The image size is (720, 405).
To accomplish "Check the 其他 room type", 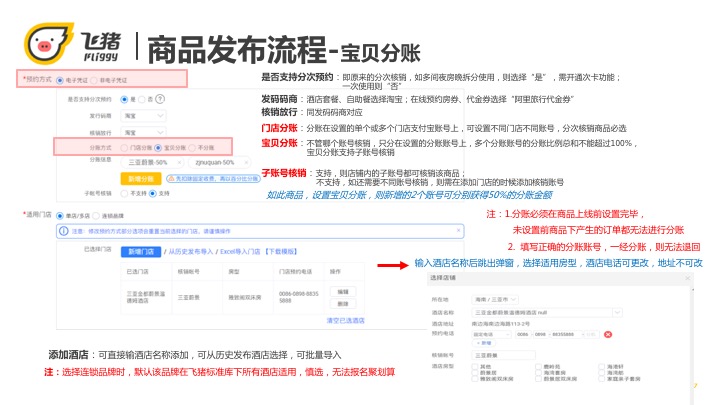I will click(x=475, y=366).
